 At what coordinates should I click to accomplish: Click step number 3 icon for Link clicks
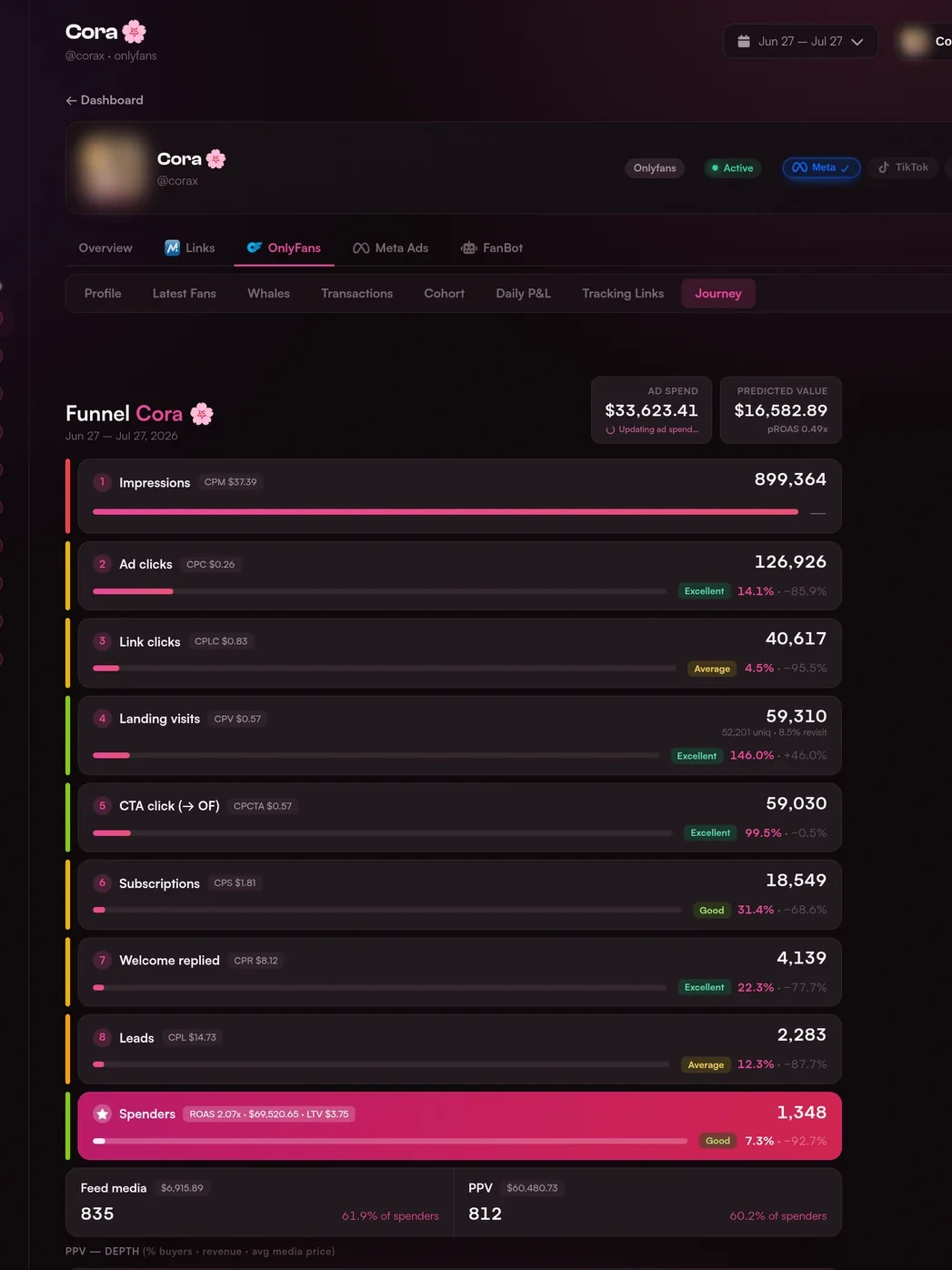pos(102,641)
